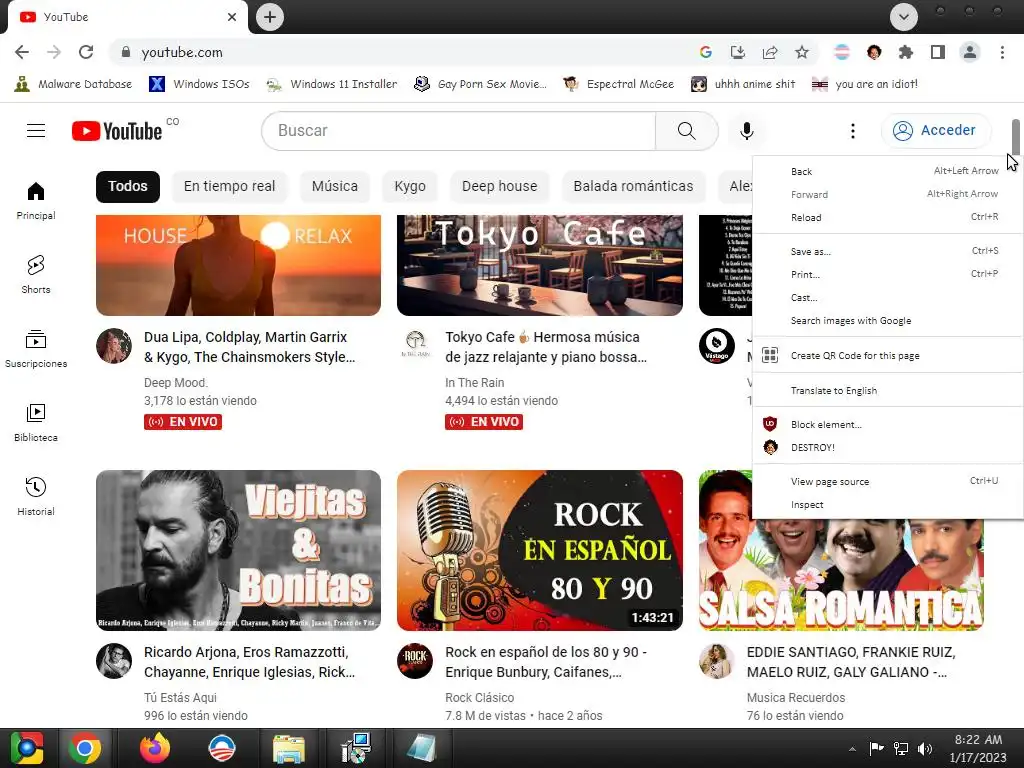This screenshot has height=768, width=1024.
Task: Choose Block element... menu entry
Action: 888,424
